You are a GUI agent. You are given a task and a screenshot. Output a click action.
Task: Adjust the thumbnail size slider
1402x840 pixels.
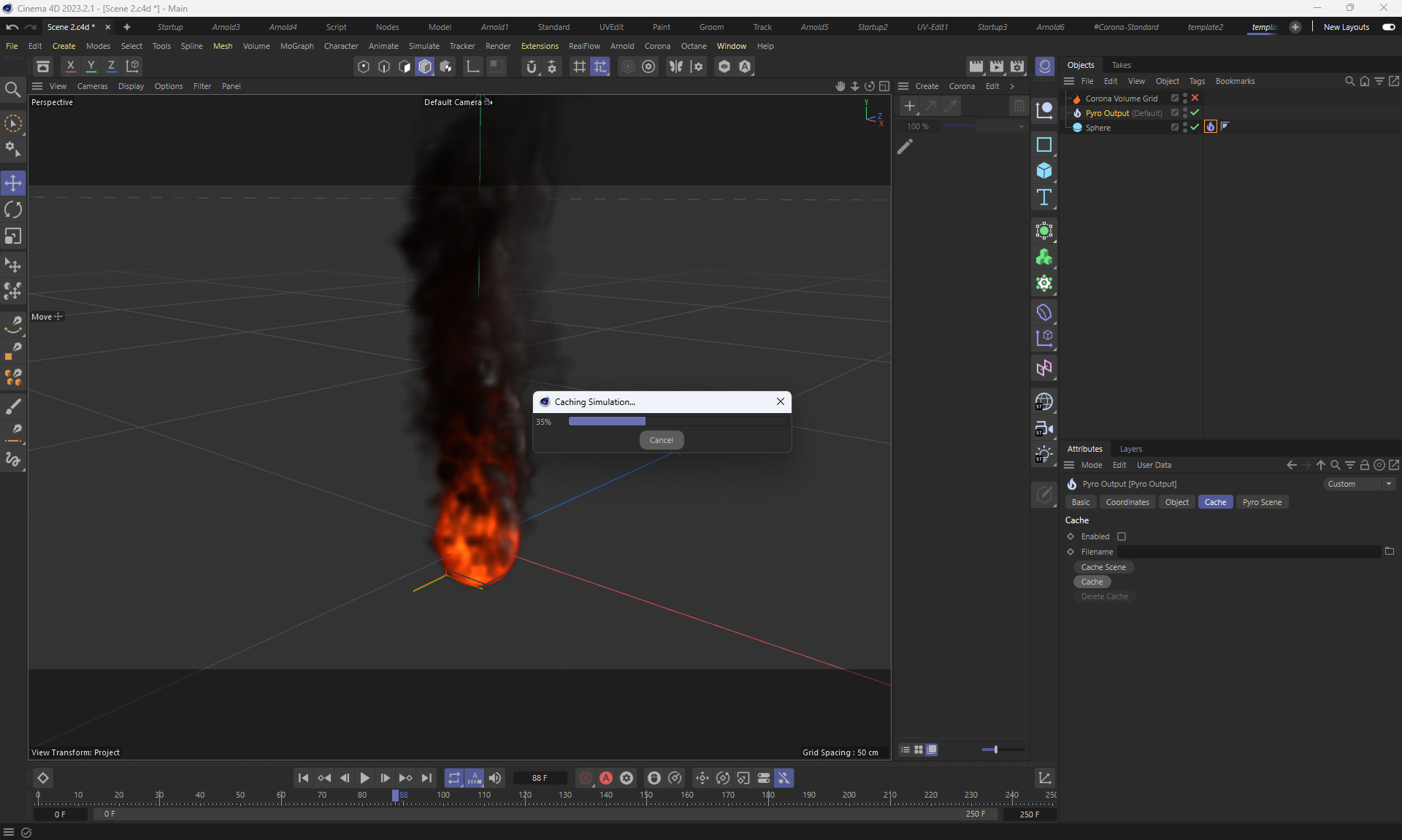[995, 750]
